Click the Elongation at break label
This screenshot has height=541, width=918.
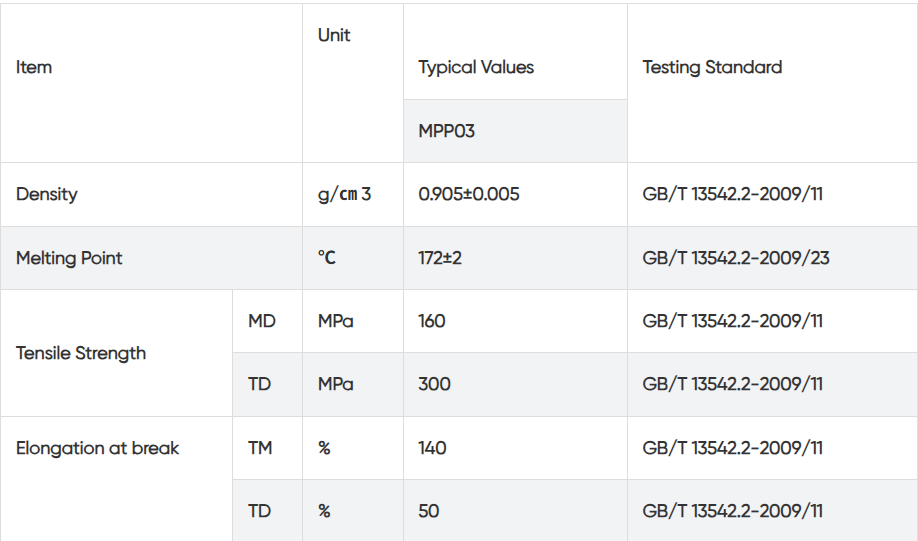coord(97,448)
